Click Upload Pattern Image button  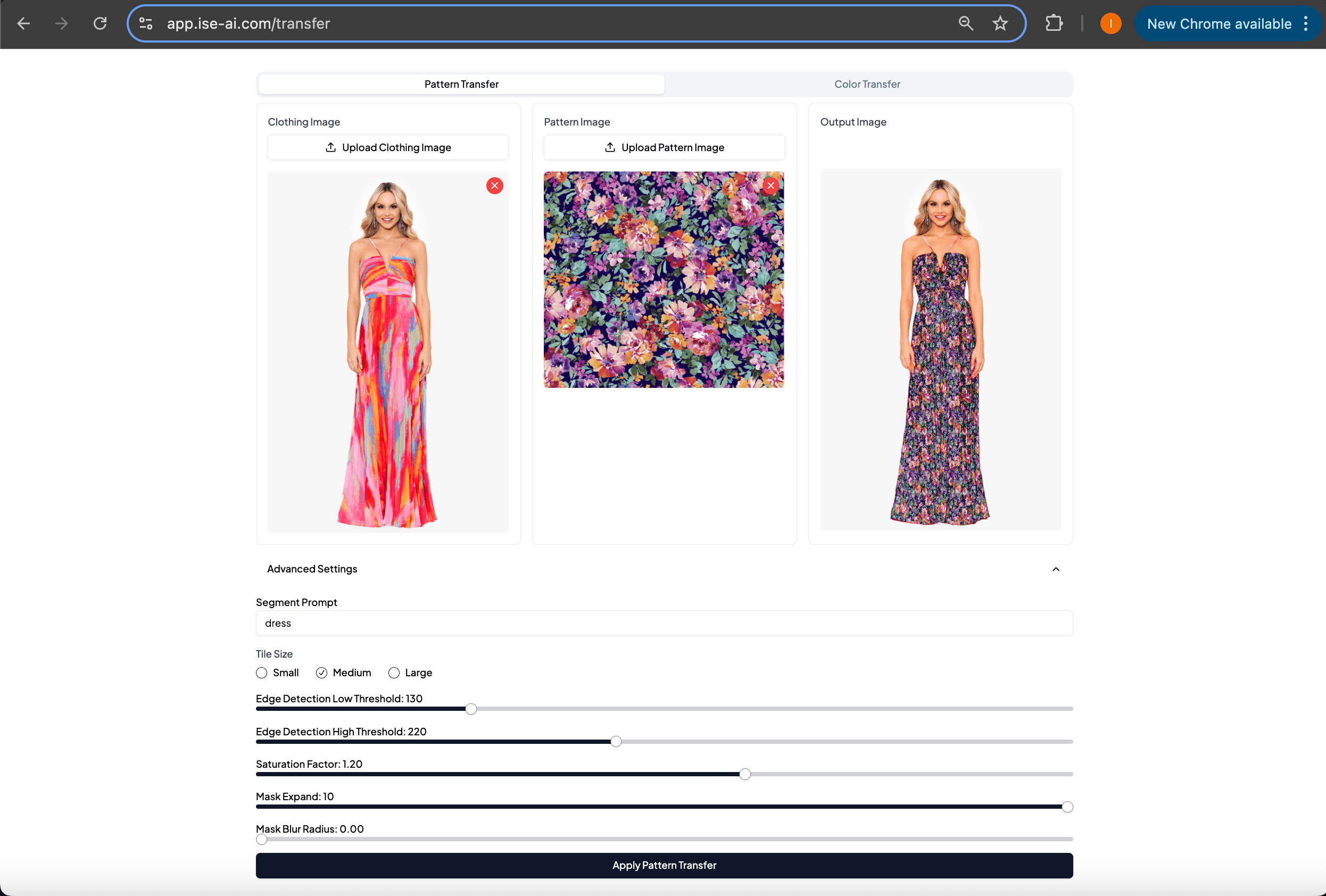pos(664,147)
